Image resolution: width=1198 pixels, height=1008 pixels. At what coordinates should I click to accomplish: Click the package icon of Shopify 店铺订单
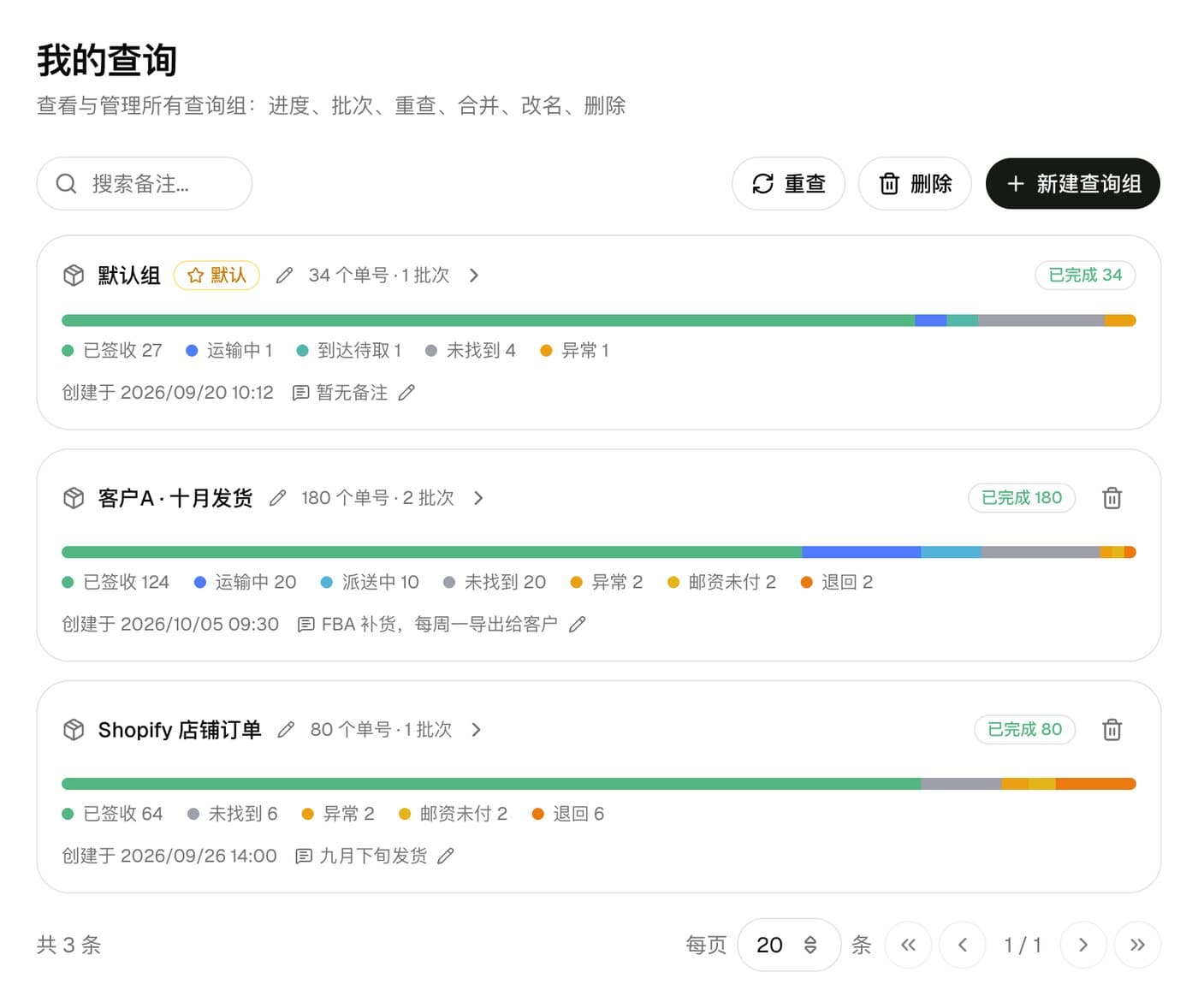click(74, 730)
